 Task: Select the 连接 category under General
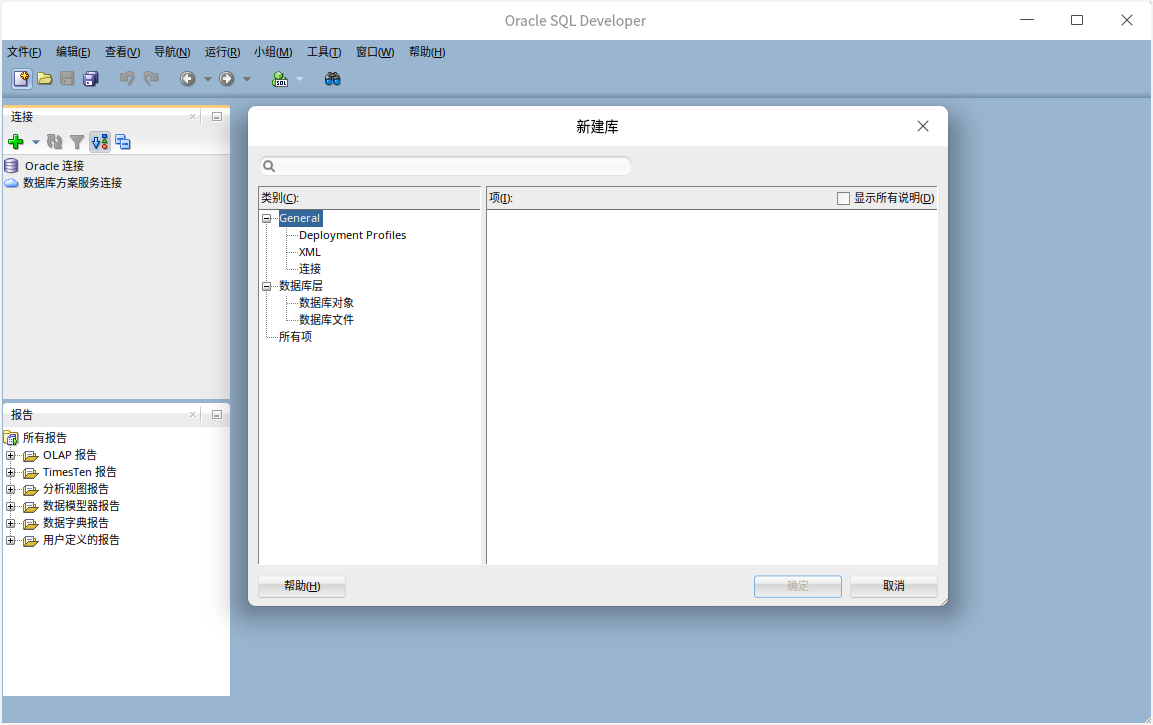coord(310,269)
